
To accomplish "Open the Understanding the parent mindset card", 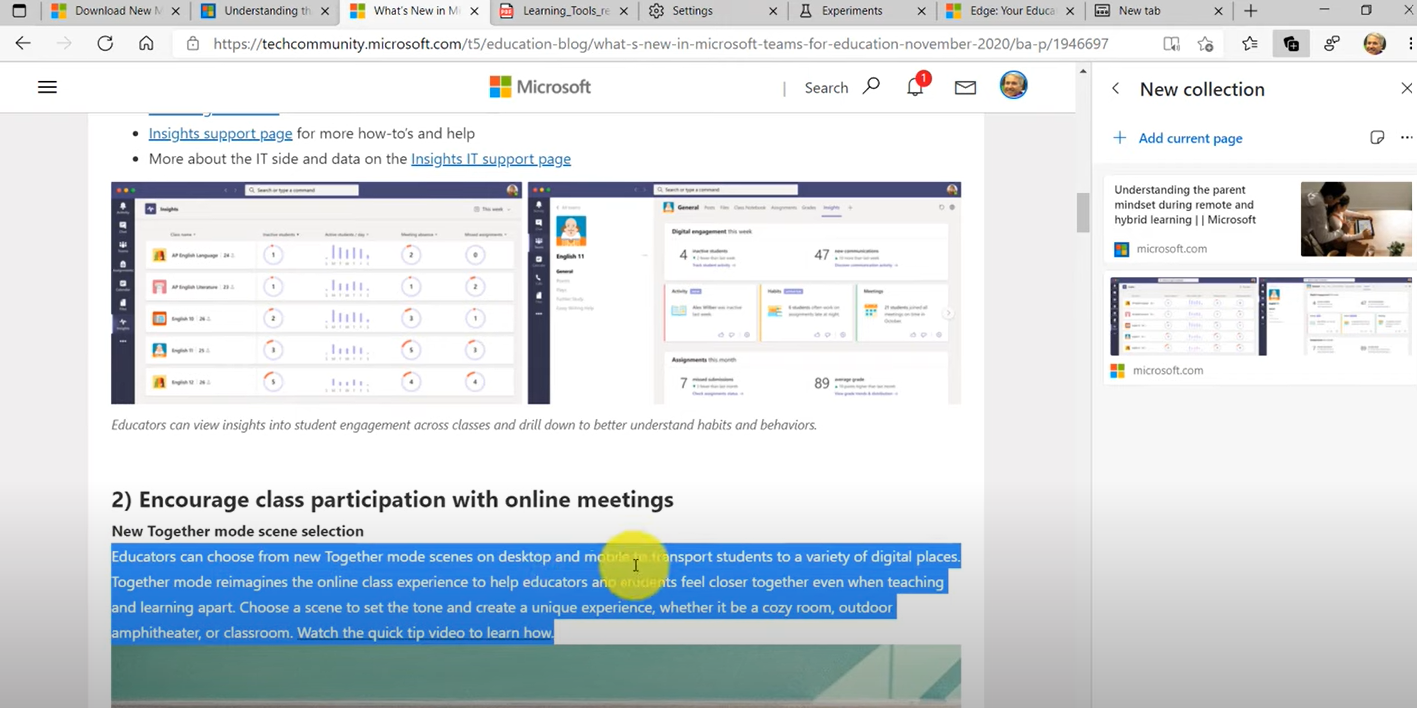I will (1259, 219).
